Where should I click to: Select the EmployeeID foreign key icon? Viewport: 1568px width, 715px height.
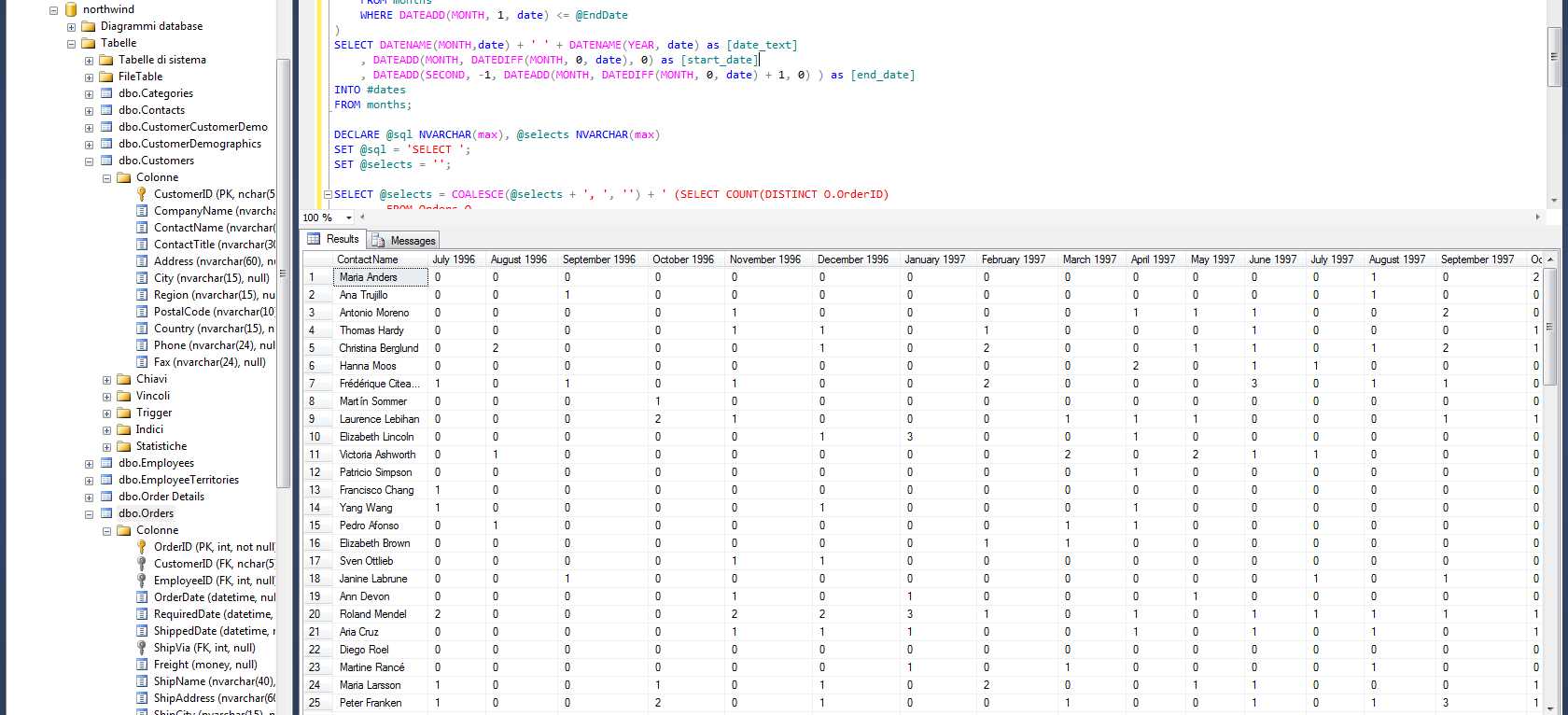(142, 581)
